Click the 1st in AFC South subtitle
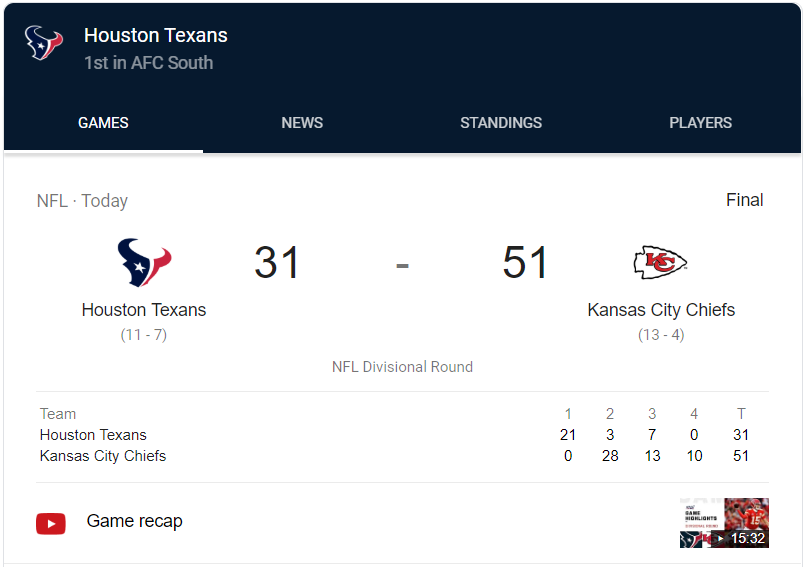Viewport: 807px width, 567px height. click(148, 63)
